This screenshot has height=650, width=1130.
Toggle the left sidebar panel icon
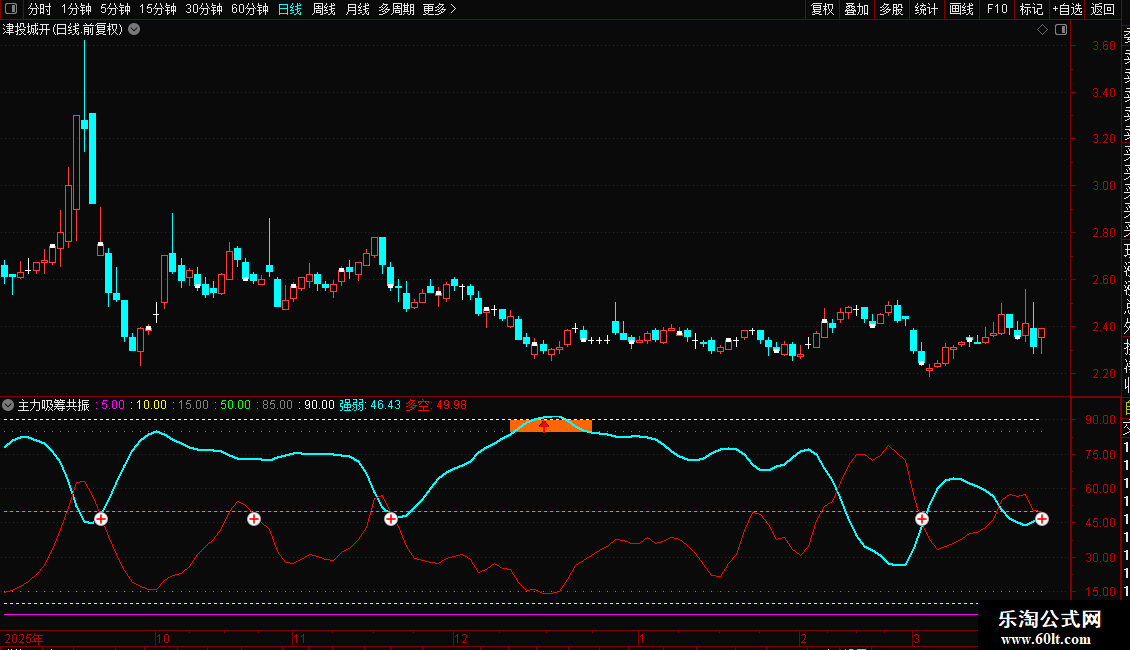(11, 9)
